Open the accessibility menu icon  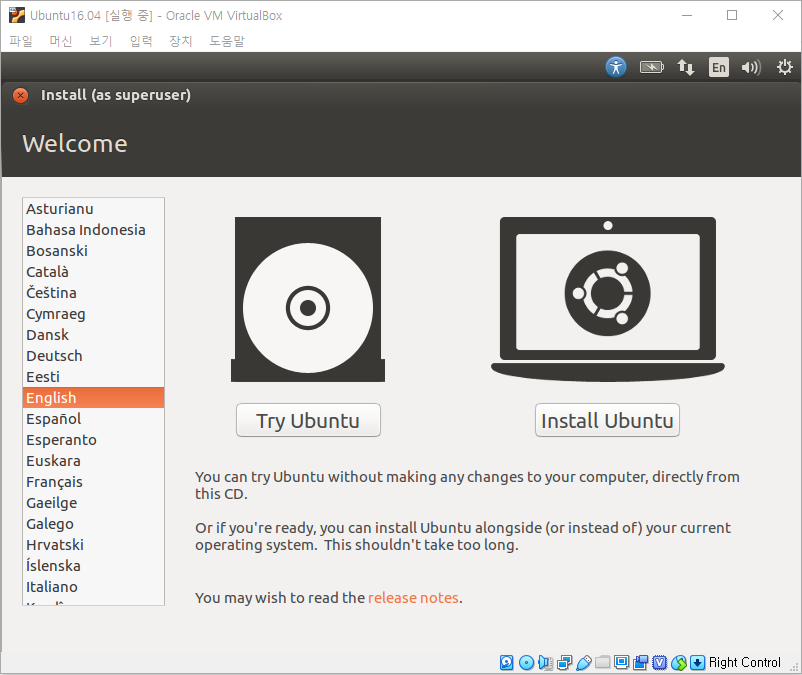pyautogui.click(x=616, y=67)
